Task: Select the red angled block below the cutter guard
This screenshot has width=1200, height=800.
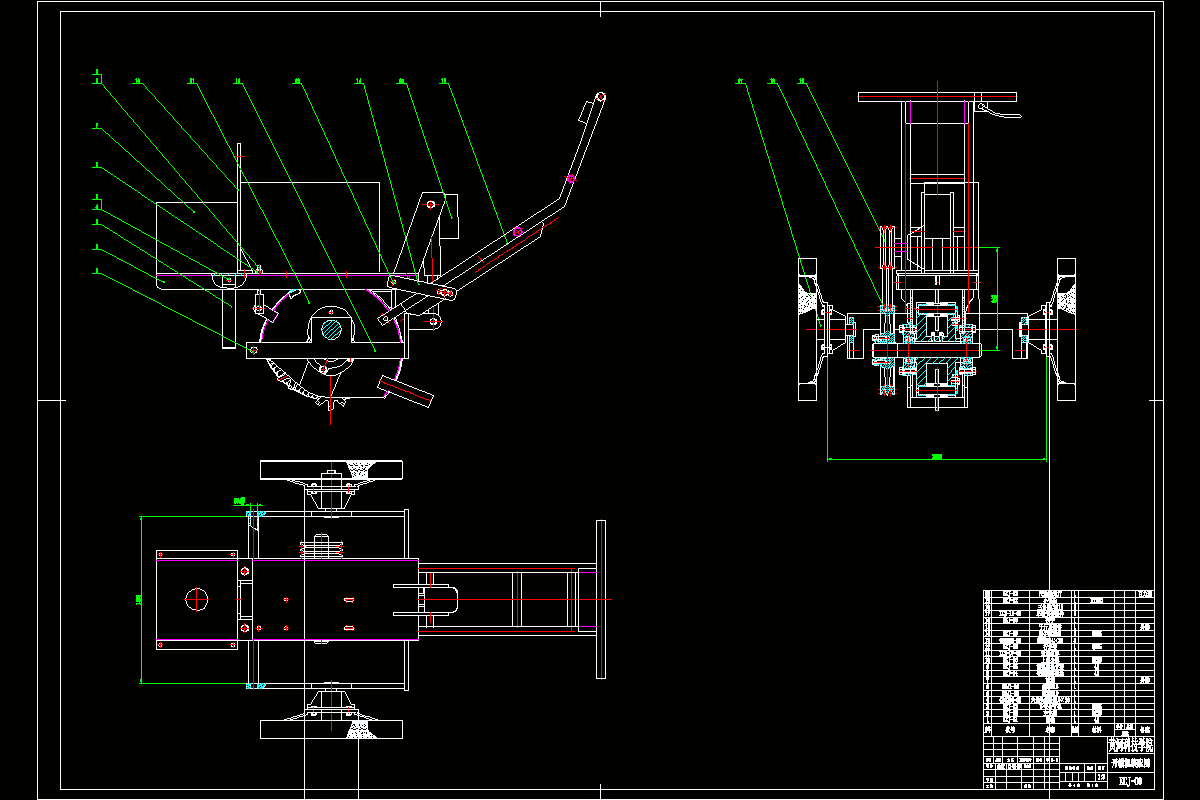Action: 406,390
